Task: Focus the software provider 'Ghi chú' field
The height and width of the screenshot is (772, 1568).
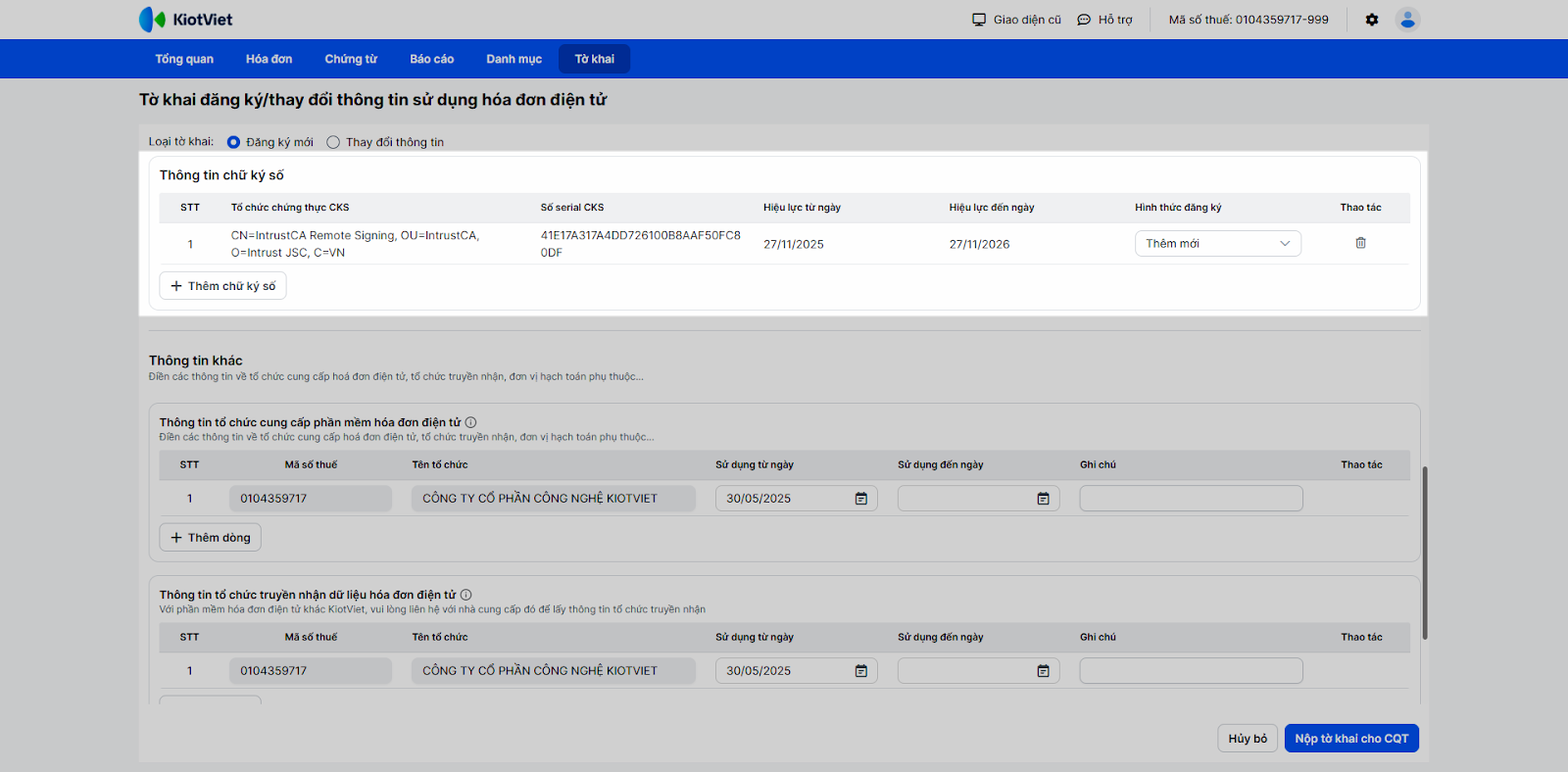Action: 1191,499
